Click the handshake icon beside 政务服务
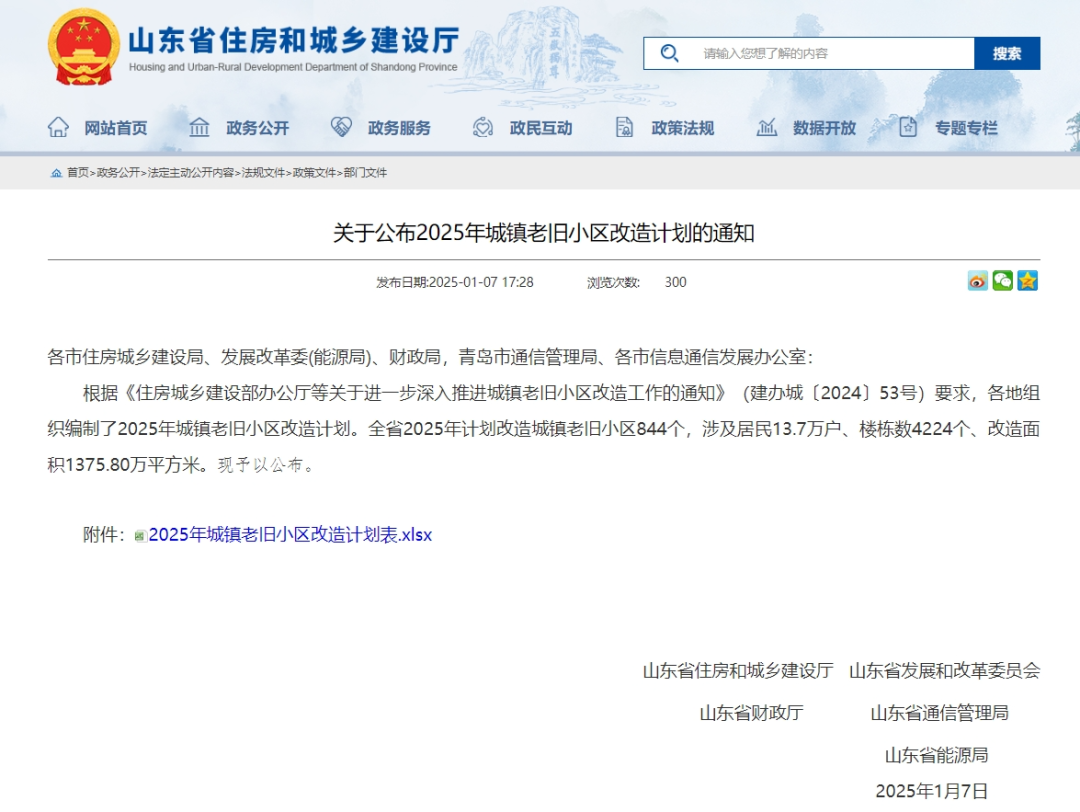Screen dimensions: 1080x812 342,128
